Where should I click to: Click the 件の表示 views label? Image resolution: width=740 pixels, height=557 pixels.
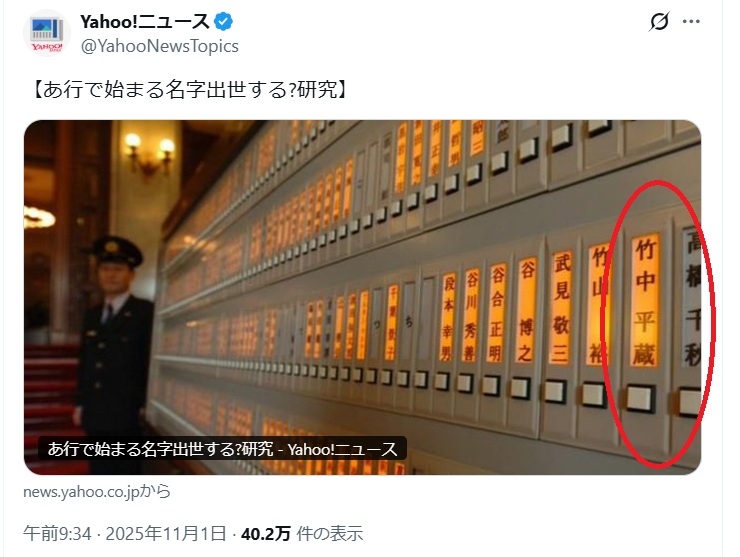coord(330,534)
